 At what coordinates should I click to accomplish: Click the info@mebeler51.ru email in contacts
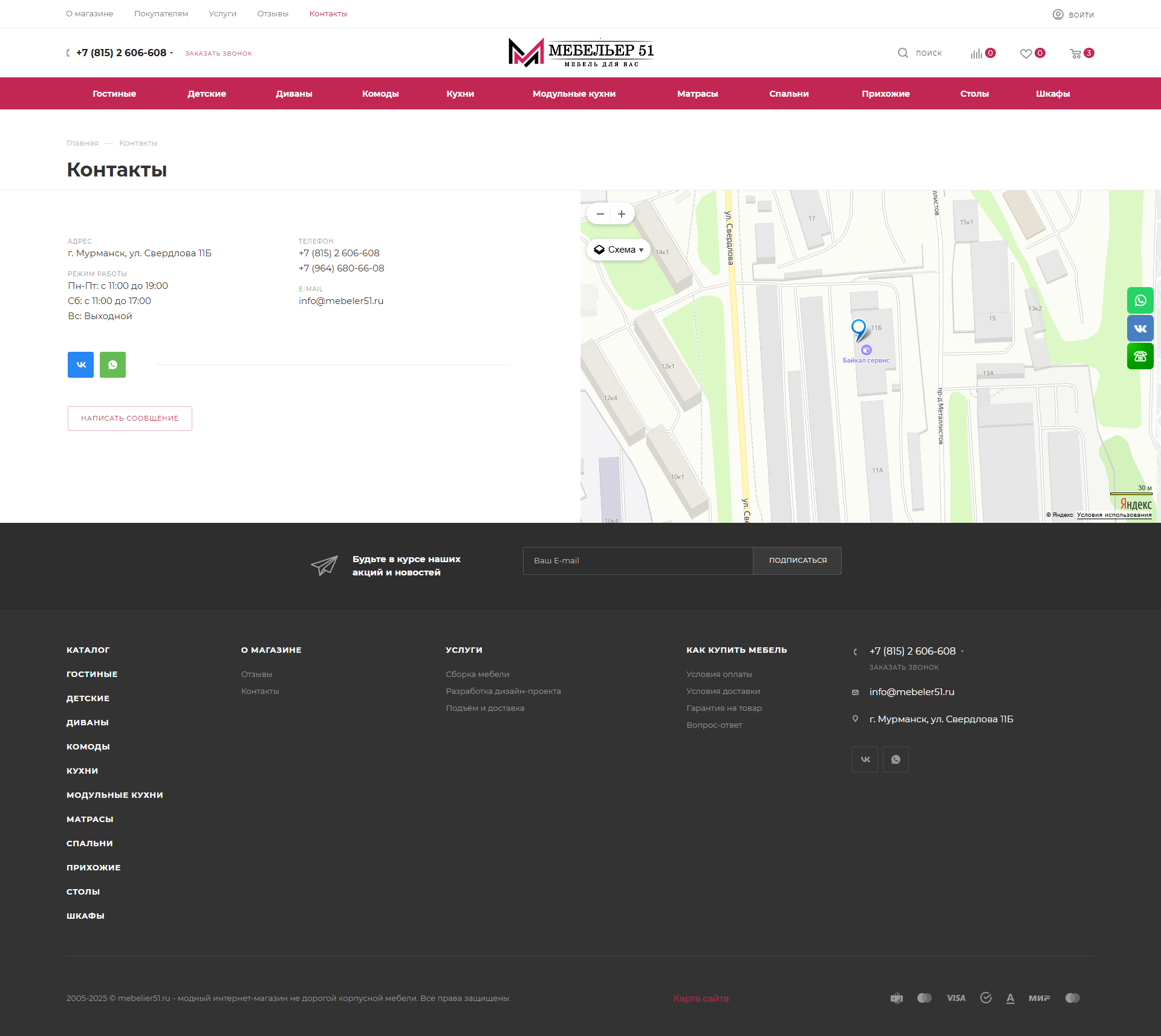click(341, 301)
